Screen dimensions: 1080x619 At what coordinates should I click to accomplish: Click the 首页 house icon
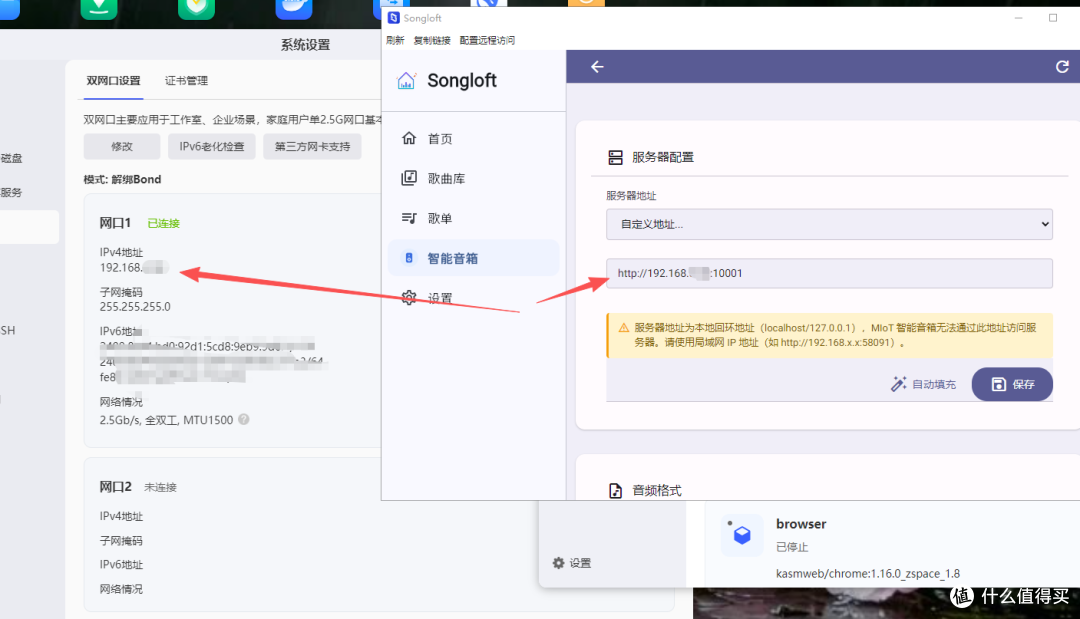coord(409,138)
